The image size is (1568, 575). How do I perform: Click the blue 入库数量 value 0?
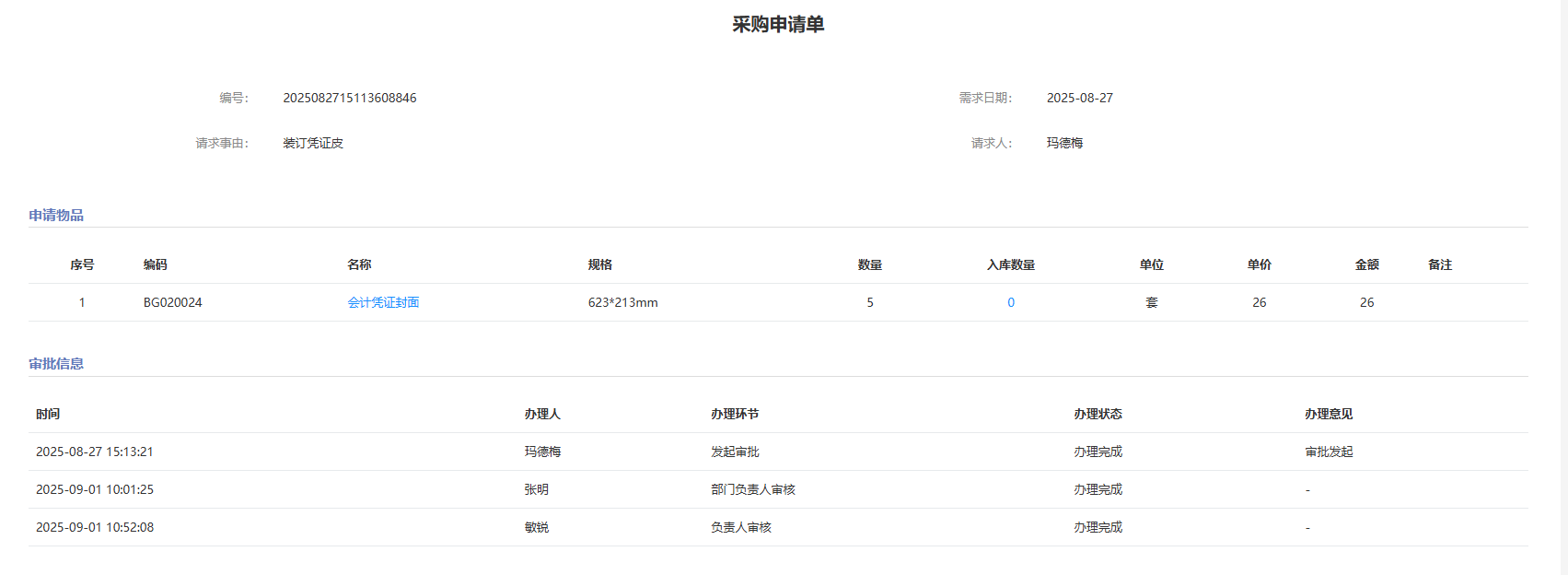(x=1010, y=302)
